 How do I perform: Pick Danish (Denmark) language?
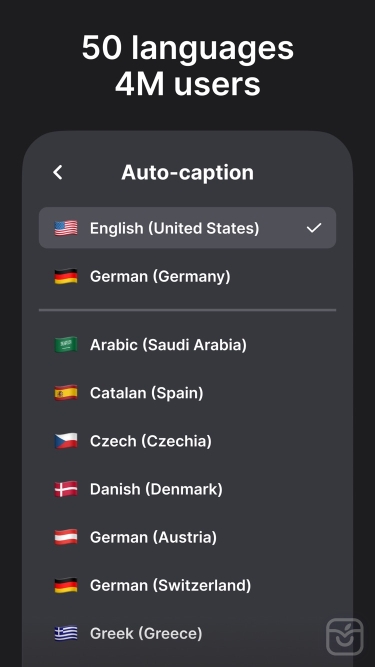tap(188, 489)
